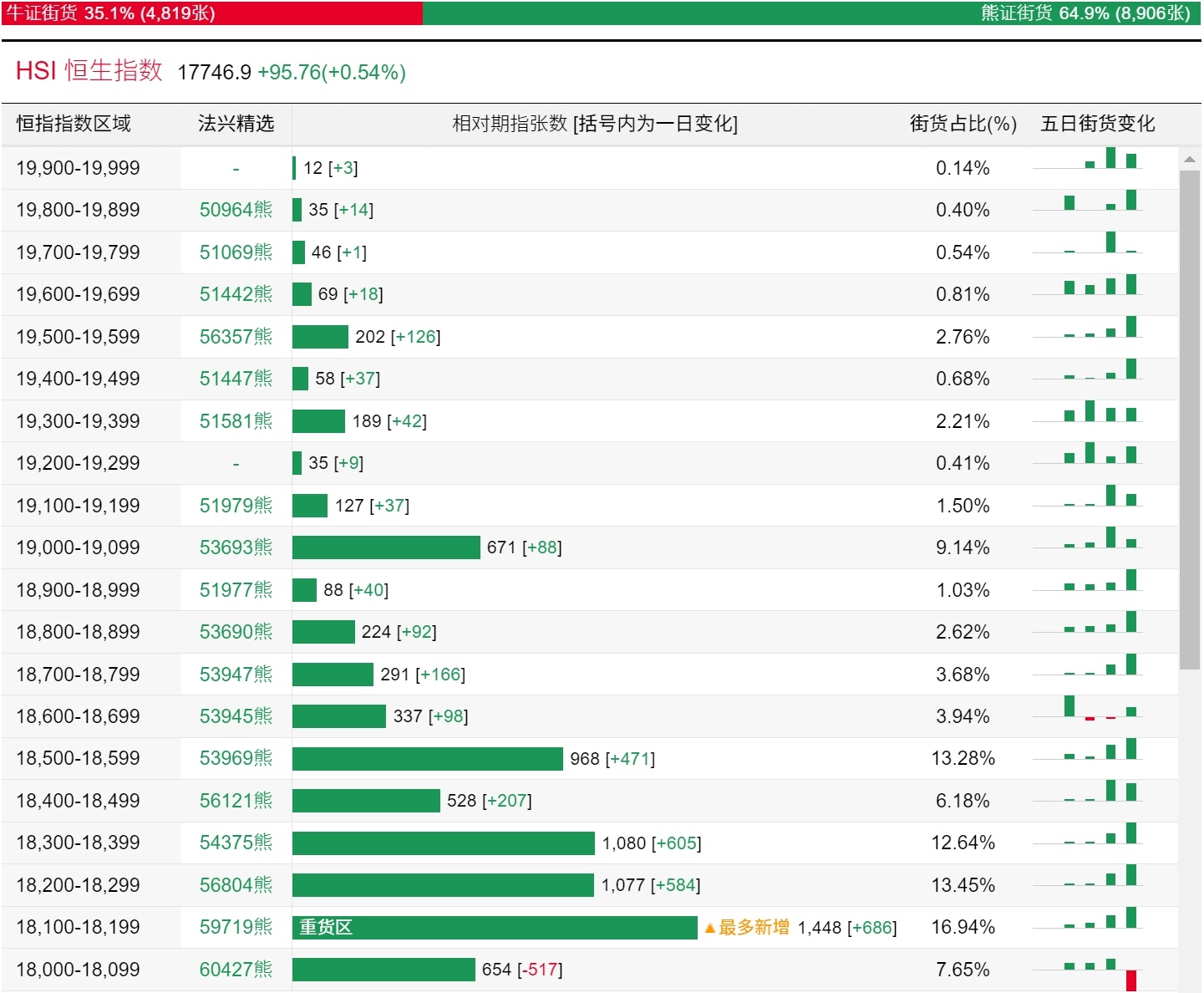The height and width of the screenshot is (993, 1204).
Task: Click the 13.28% street share value
Action: (963, 758)
